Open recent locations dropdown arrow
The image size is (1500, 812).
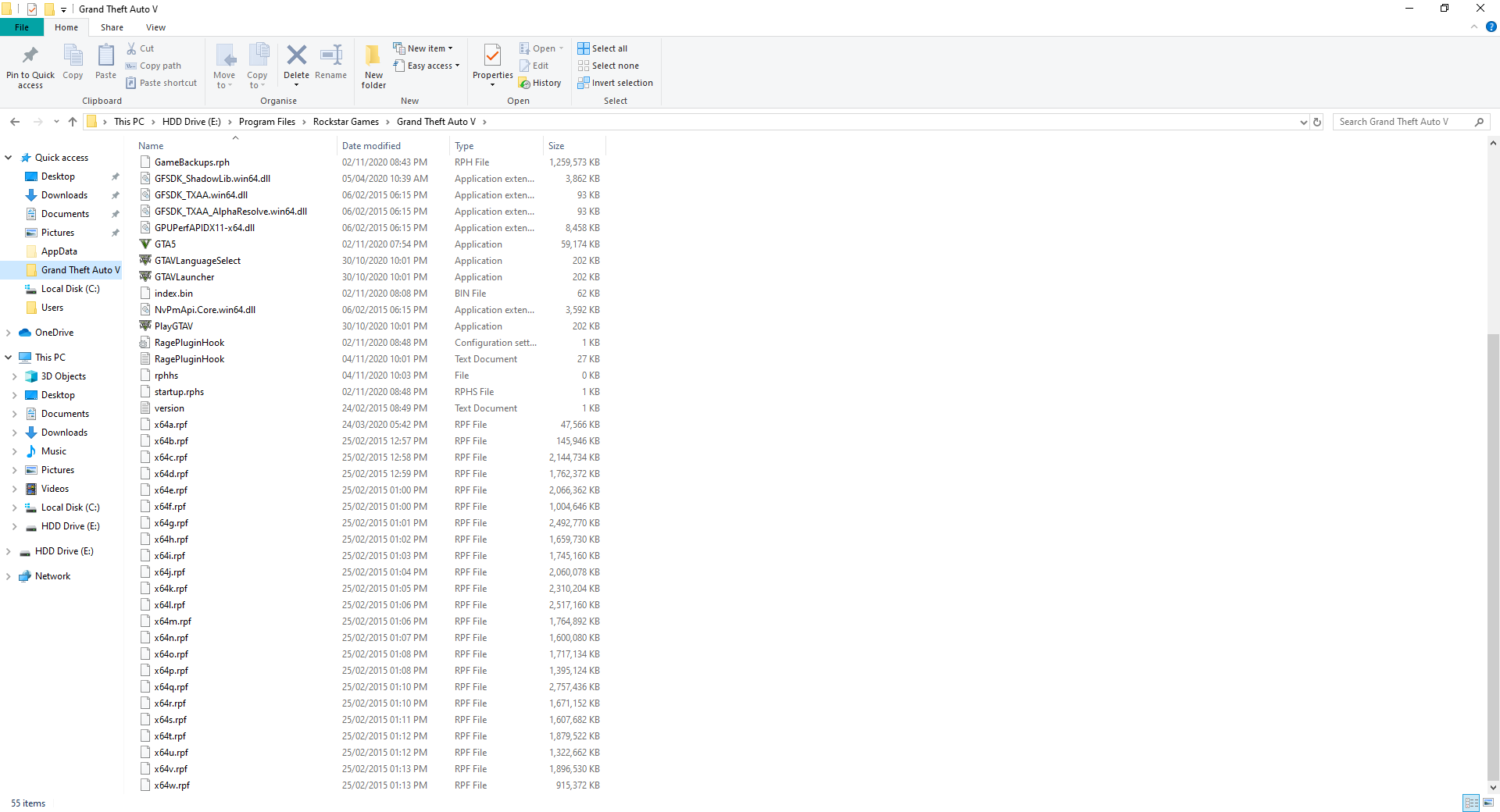tap(56, 122)
